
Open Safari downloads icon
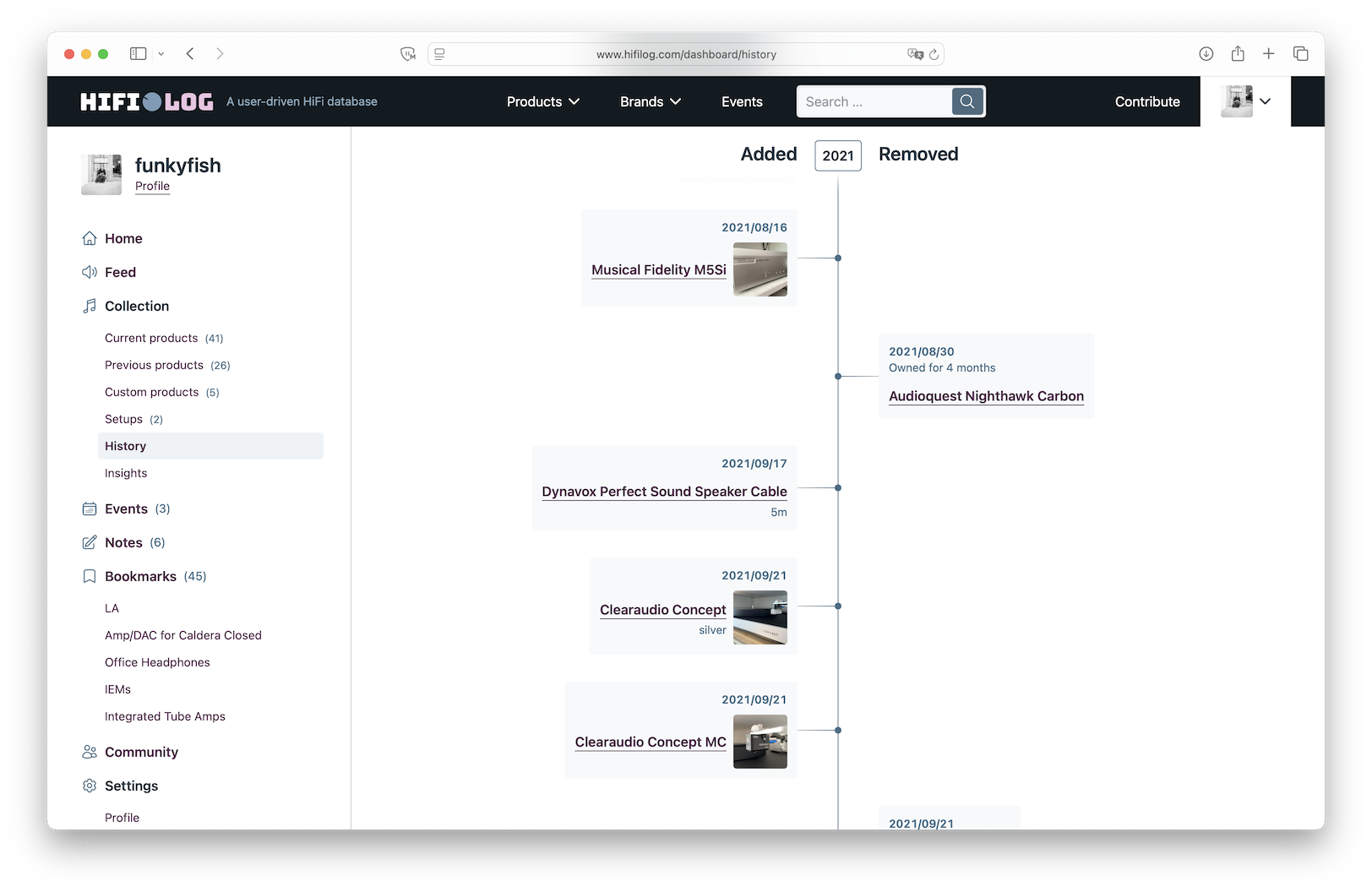[x=1206, y=53]
